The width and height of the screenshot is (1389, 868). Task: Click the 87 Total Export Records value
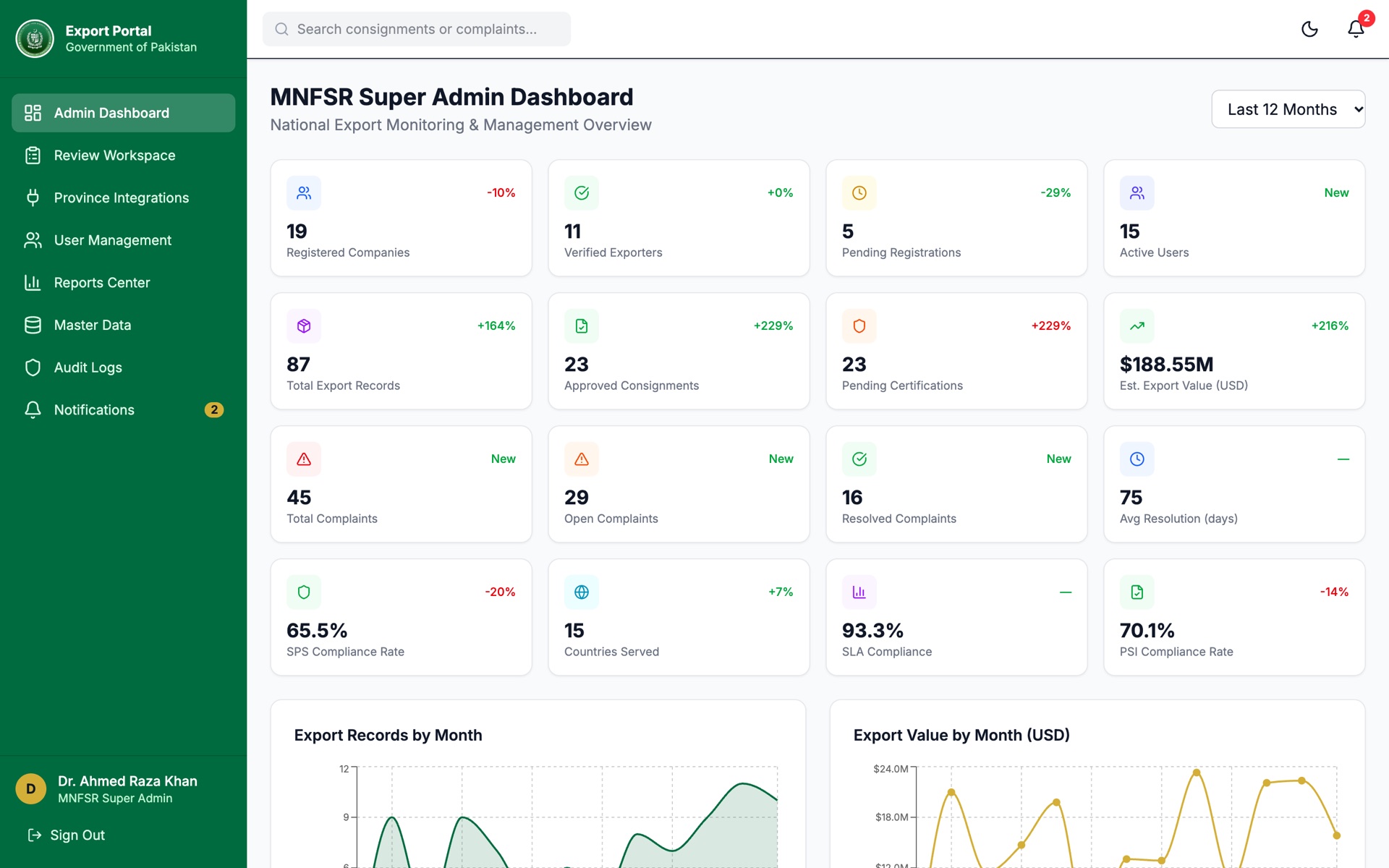pyautogui.click(x=298, y=365)
